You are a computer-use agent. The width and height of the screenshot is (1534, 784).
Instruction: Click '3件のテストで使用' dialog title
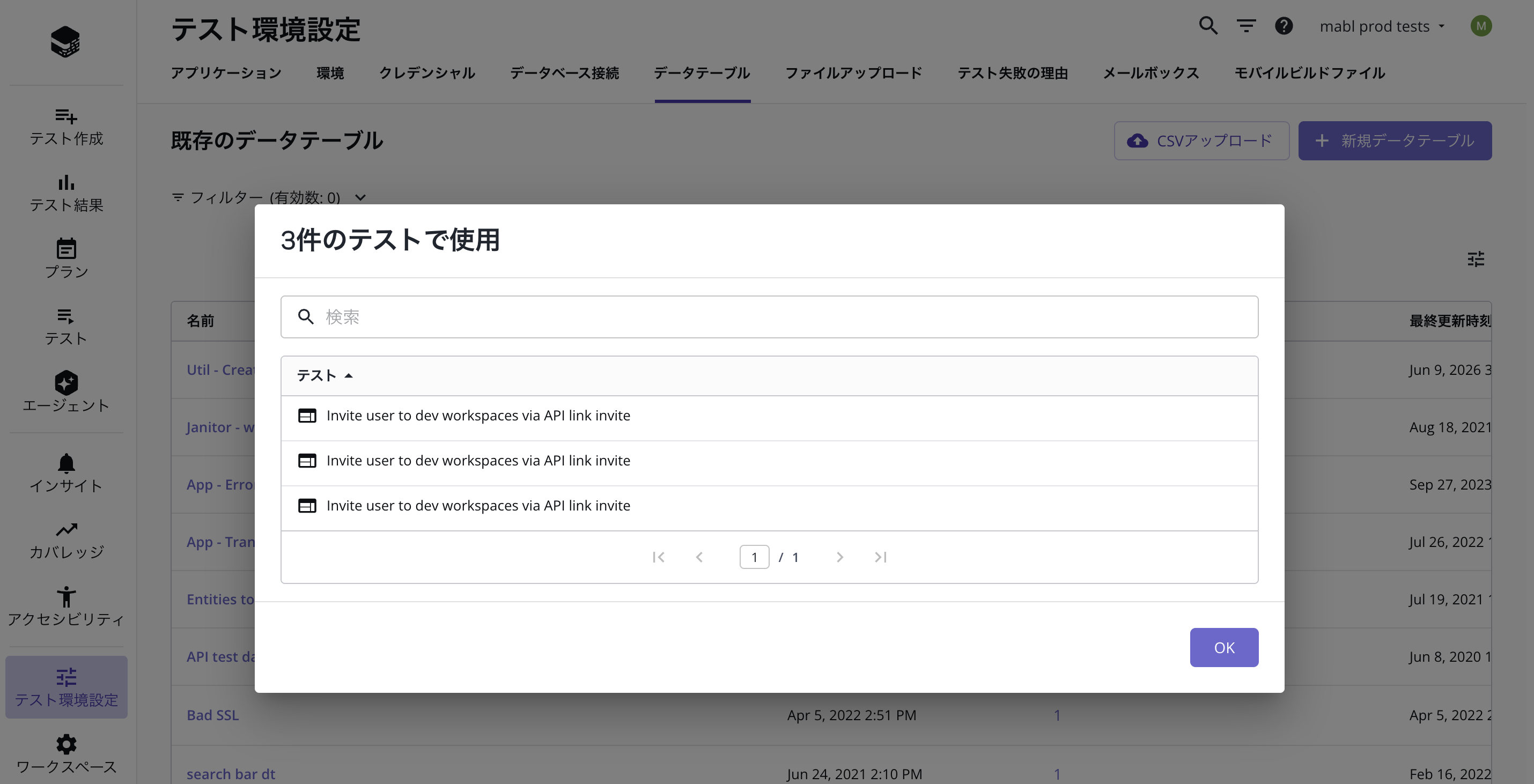coord(390,240)
